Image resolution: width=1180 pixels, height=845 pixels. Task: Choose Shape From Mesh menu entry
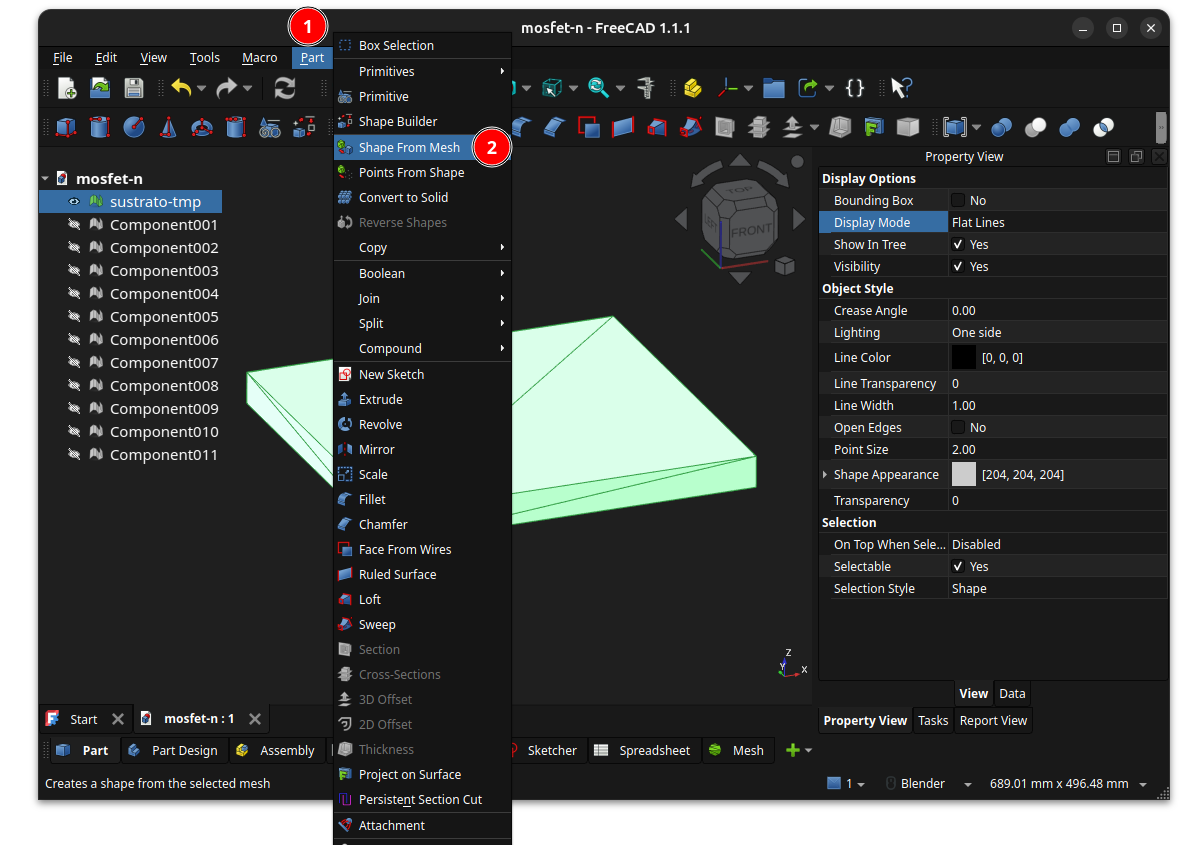click(x=422, y=147)
